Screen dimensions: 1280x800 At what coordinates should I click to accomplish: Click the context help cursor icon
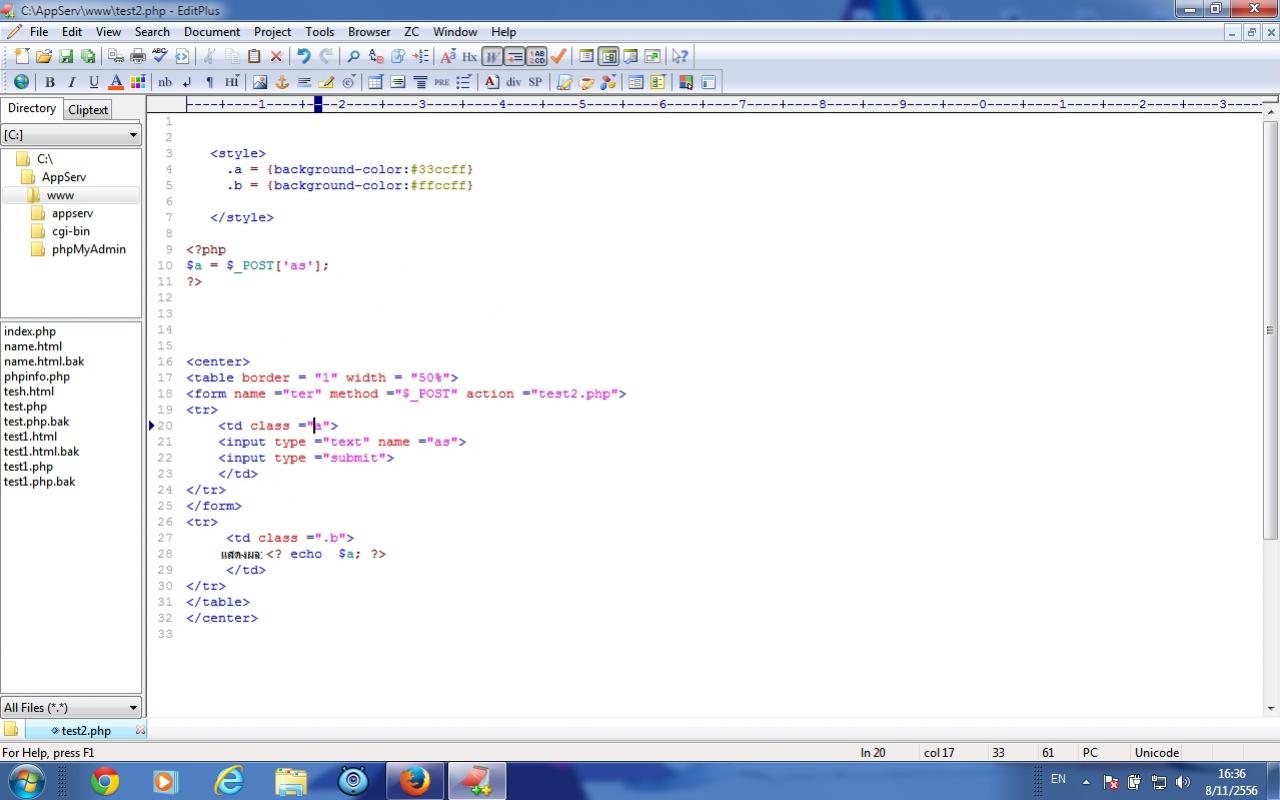click(679, 56)
